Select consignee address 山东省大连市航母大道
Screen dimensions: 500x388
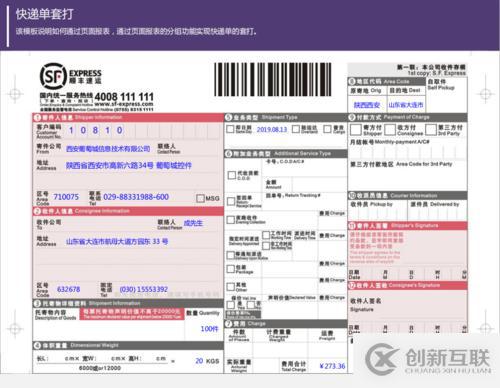click(x=117, y=241)
